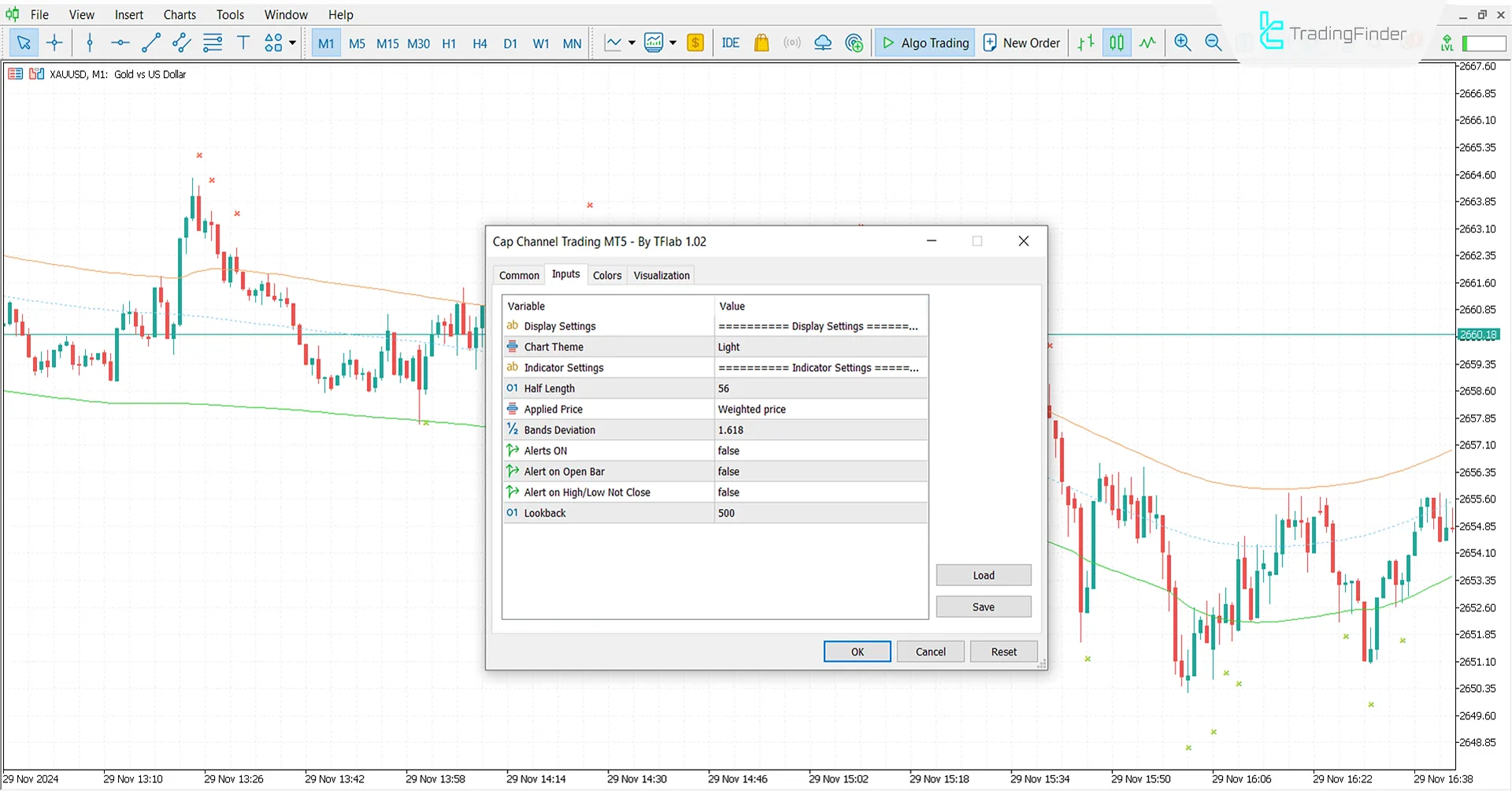This screenshot has height=791, width=1512.
Task: Switch timeframe to H1
Action: 449,43
